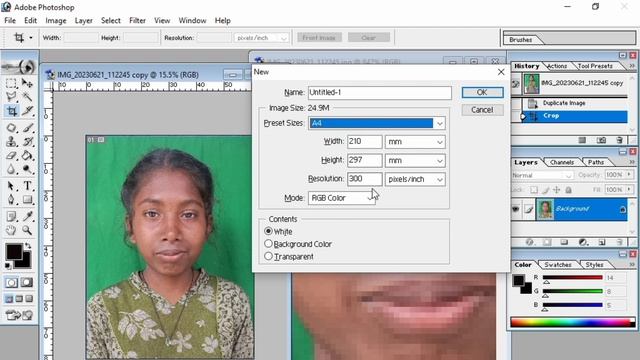Select the Path Selection arrow tool
640x360 pixels.
click(11, 186)
